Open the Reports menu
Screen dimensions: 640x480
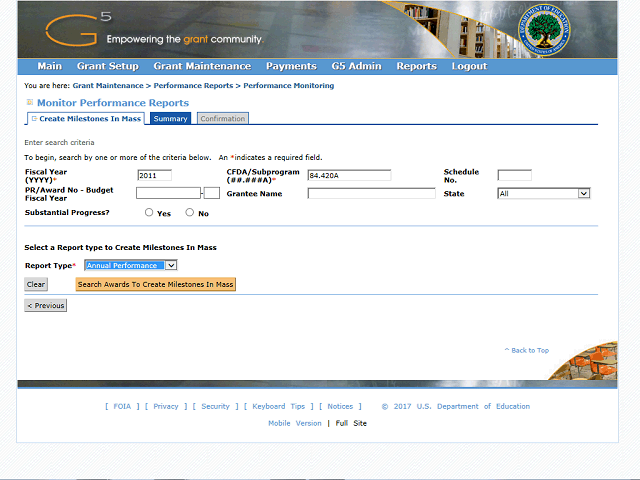click(417, 66)
